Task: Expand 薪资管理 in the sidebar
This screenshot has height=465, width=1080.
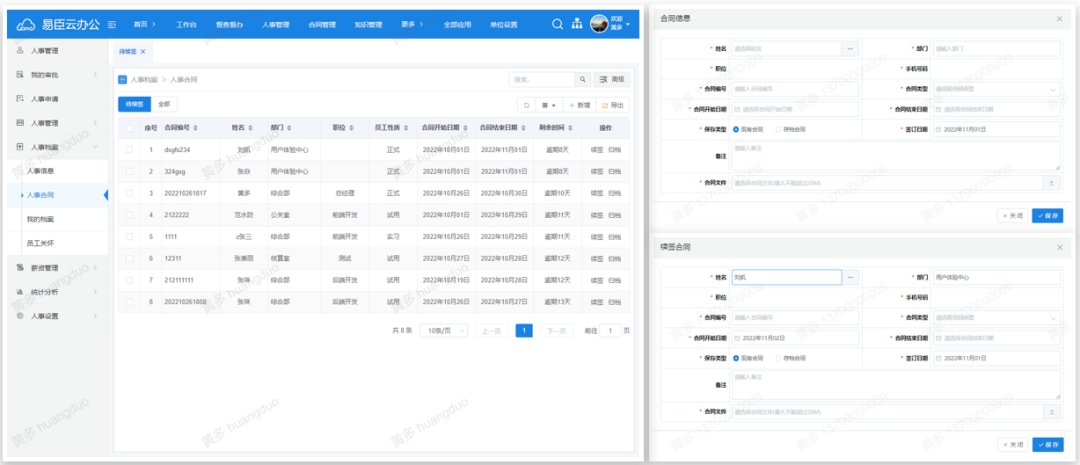Action: click(95, 267)
